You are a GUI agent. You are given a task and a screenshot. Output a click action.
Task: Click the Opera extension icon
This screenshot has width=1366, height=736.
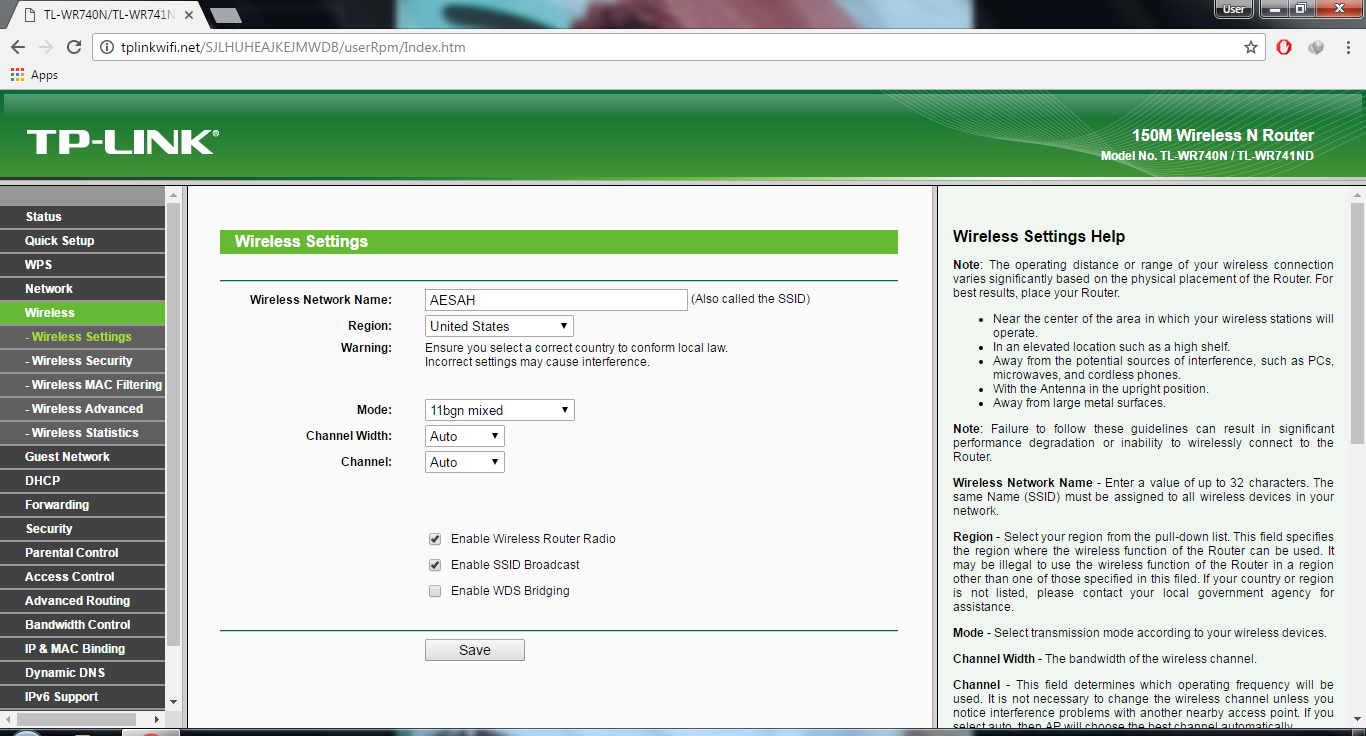click(1284, 47)
